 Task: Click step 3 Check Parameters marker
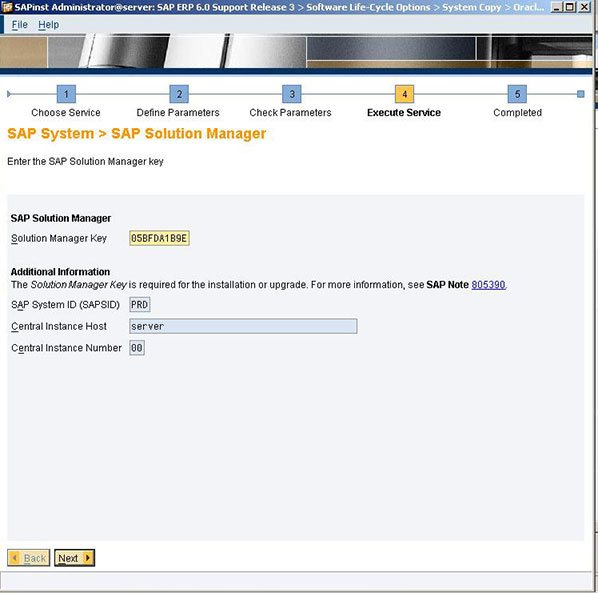(292, 94)
